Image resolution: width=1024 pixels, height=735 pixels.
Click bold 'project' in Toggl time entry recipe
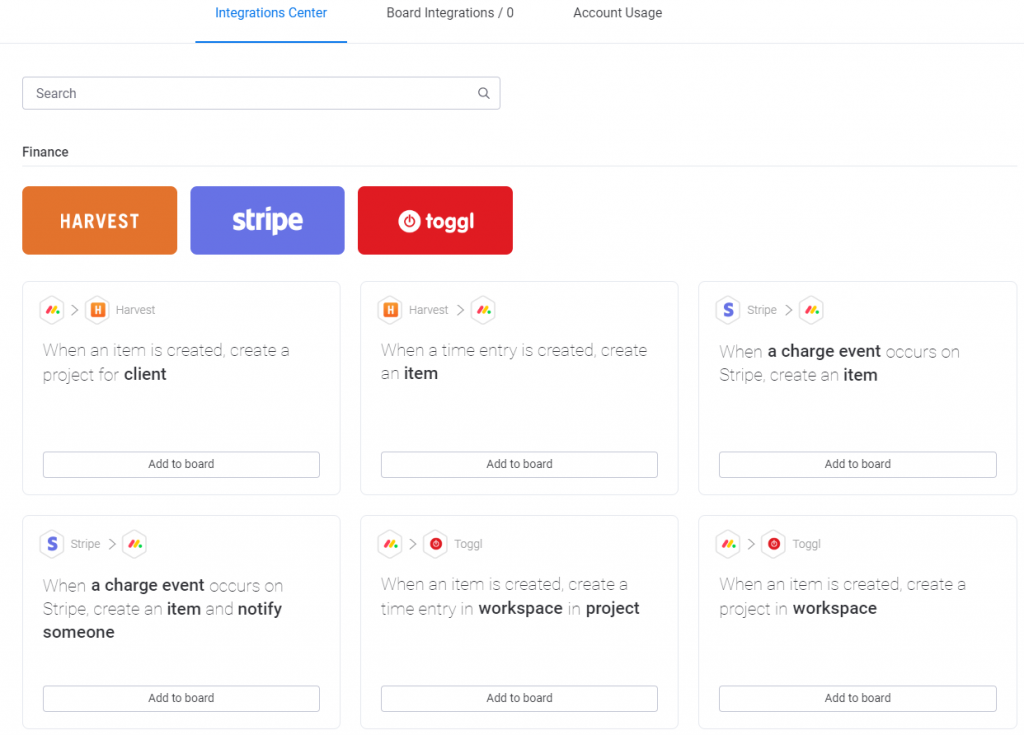(613, 609)
